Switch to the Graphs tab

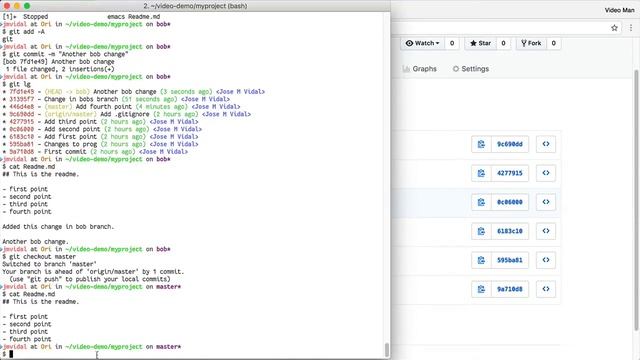coord(420,69)
